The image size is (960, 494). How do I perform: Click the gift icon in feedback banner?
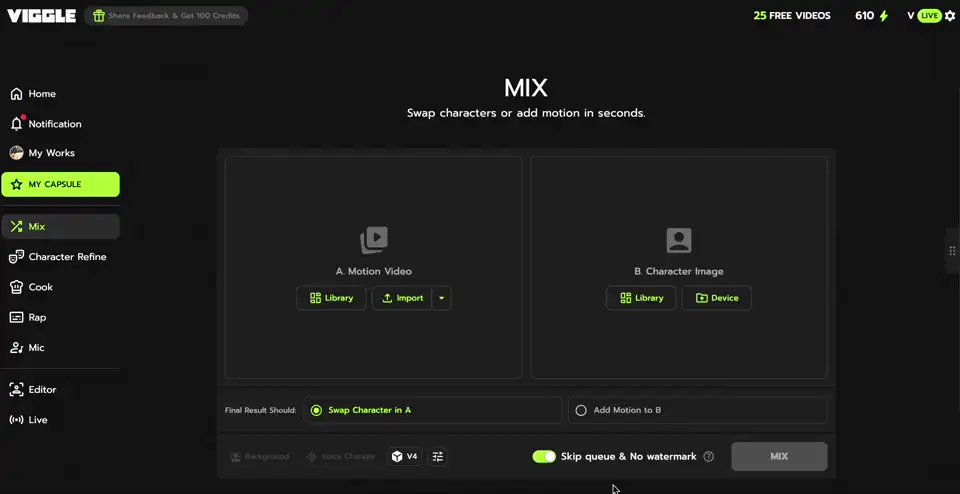(99, 16)
